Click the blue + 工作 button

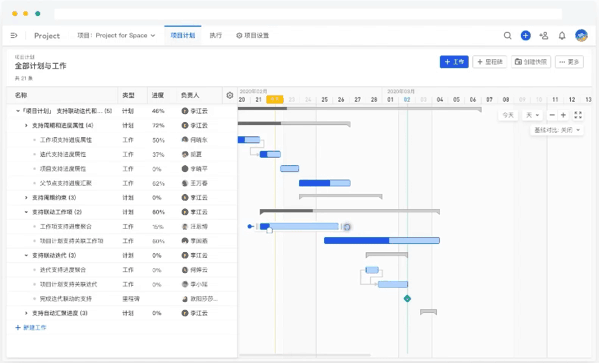(454, 62)
